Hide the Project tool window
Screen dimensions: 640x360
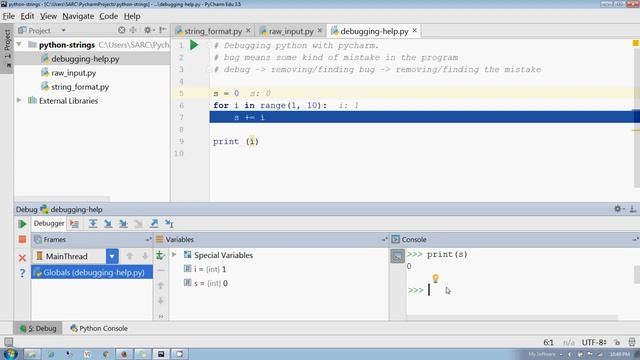163,30
